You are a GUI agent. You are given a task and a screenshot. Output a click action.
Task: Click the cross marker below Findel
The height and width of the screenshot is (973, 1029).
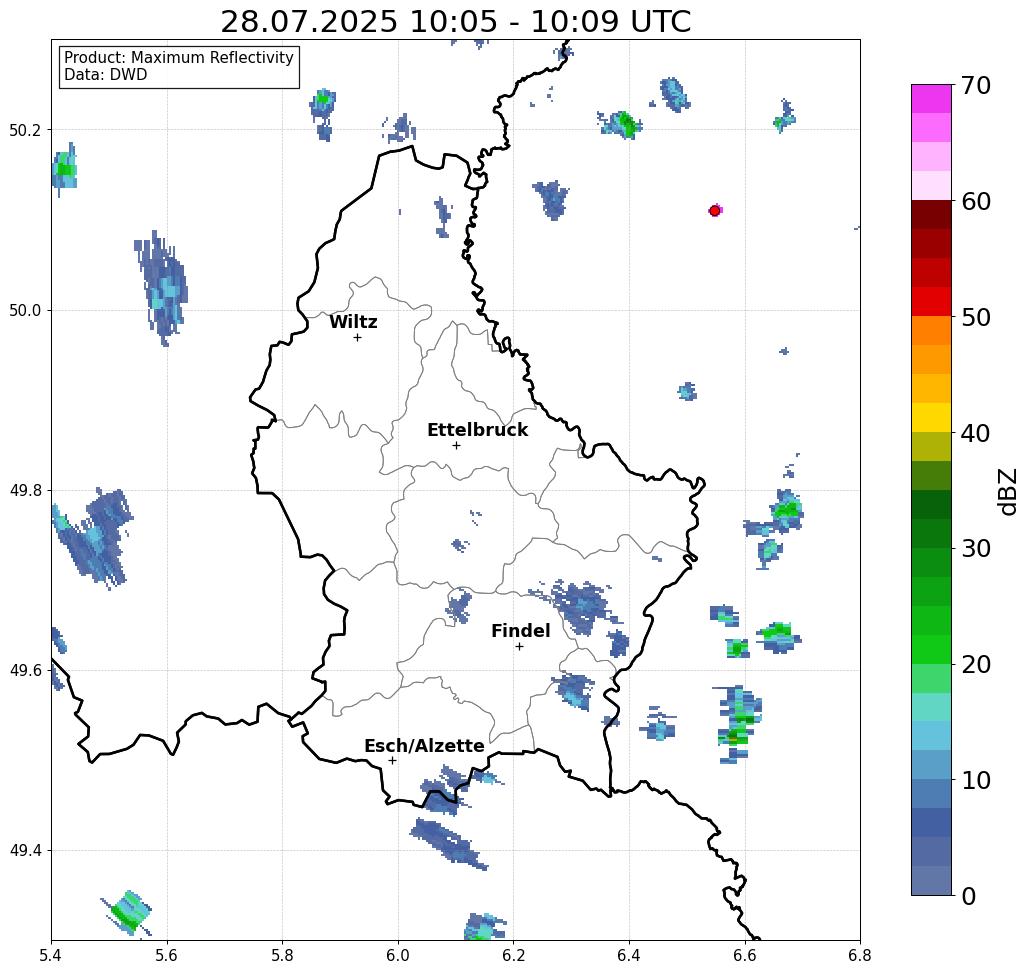(x=519, y=646)
